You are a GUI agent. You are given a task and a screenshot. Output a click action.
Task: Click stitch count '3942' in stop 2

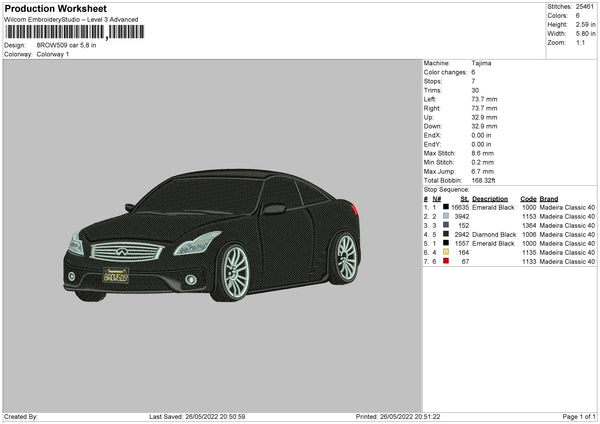461,217
